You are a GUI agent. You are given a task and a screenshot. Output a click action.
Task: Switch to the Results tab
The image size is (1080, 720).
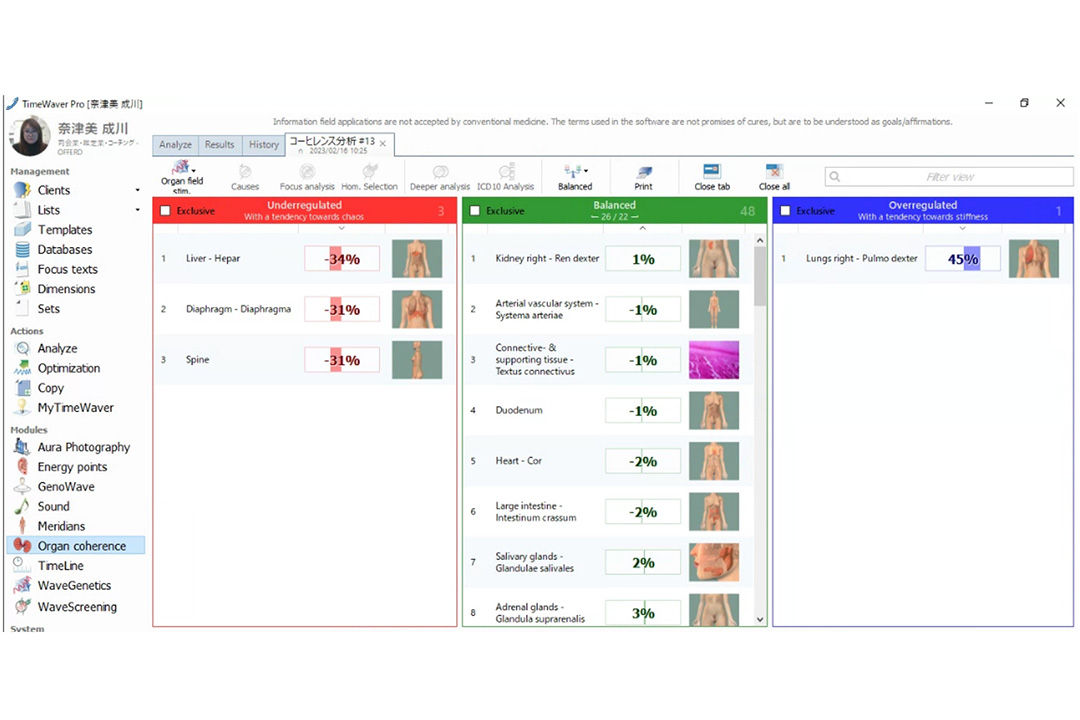pos(219,145)
